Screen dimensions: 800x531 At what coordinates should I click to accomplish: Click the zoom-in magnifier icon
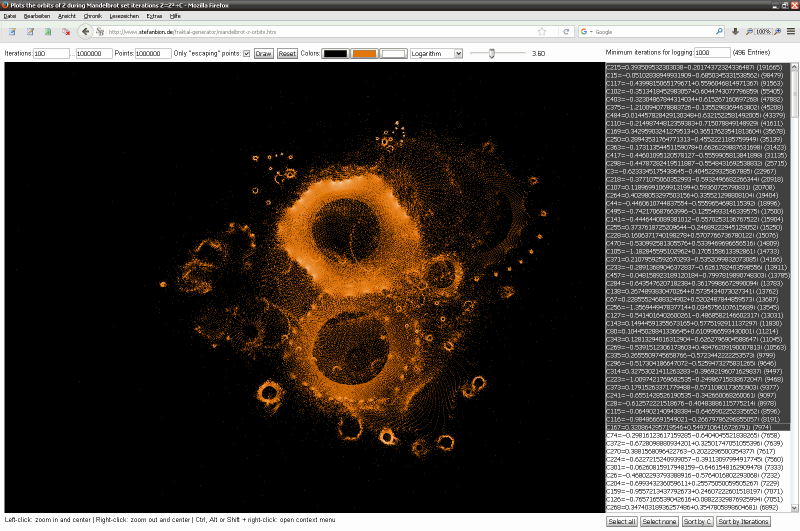tap(776, 32)
